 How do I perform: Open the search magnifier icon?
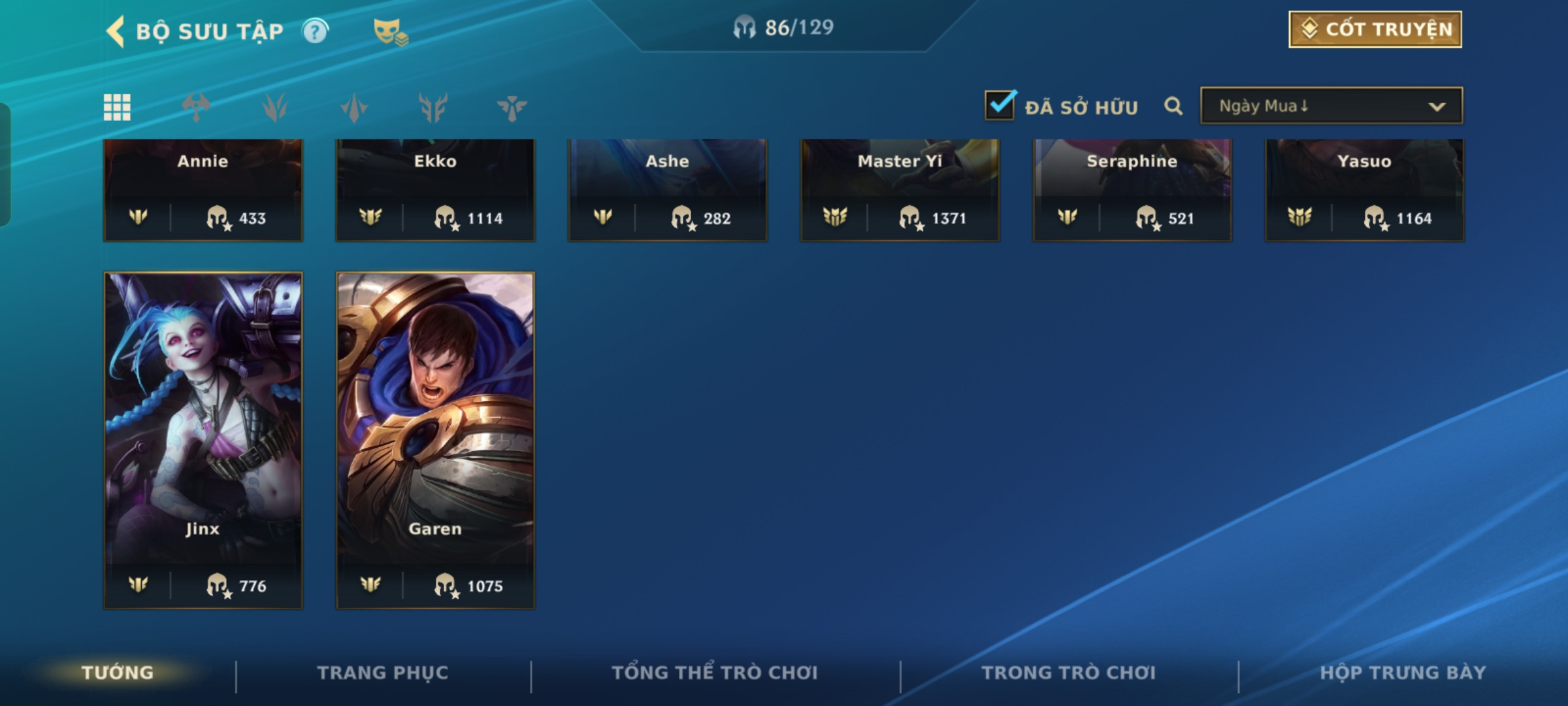point(1173,106)
